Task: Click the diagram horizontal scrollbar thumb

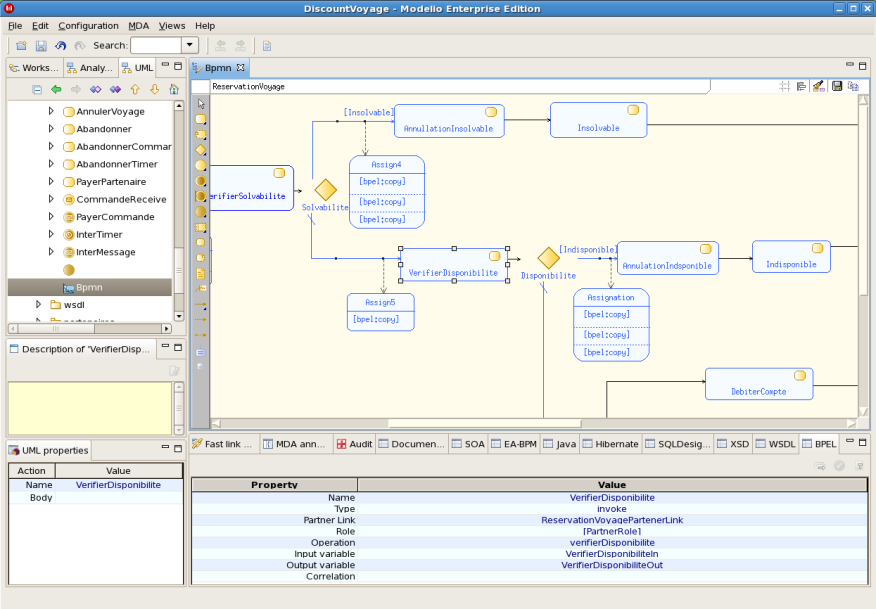Action: (x=485, y=424)
